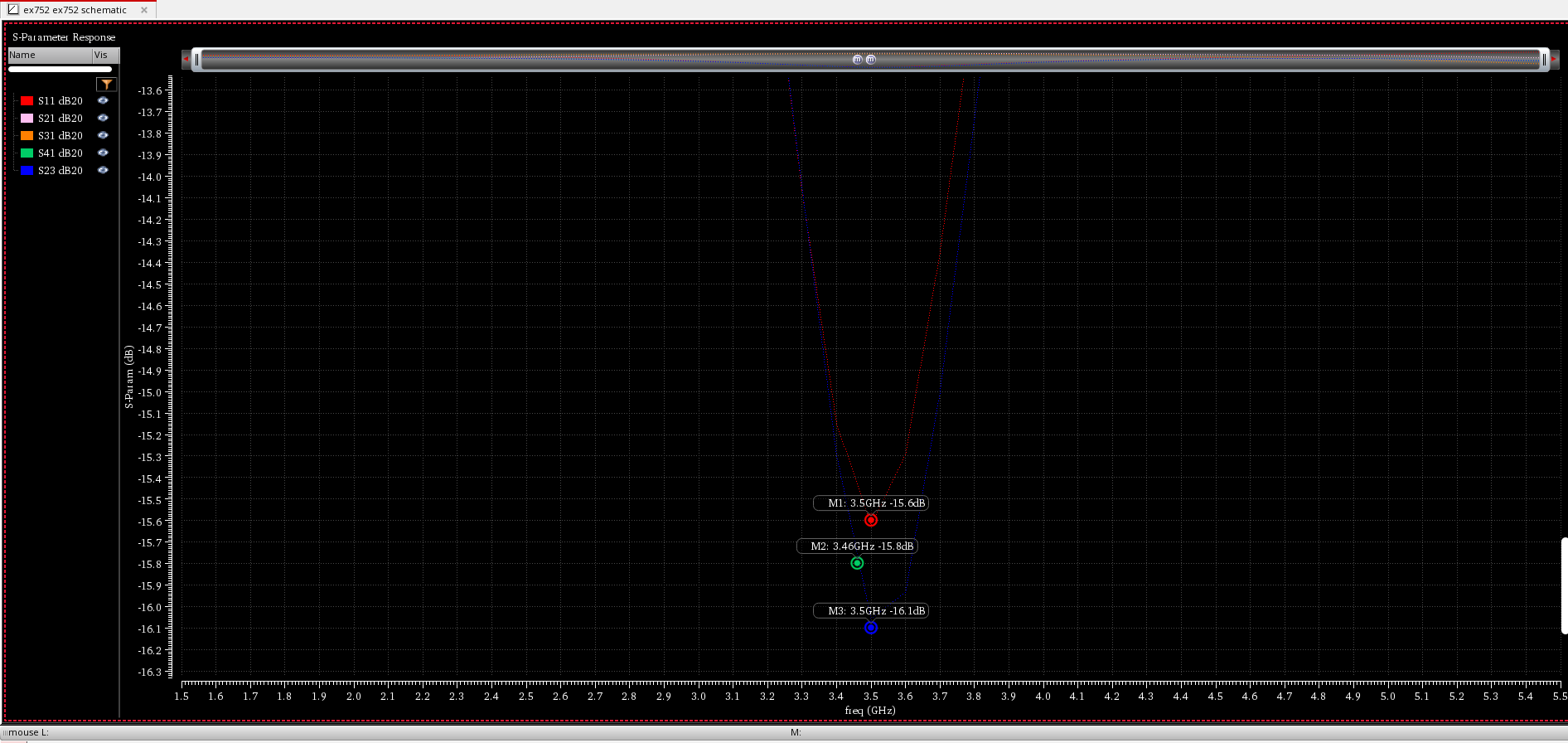Screen dimensions: 1568x743
Task: Click the 3.5 X-axis tick label
Action: coord(870,697)
